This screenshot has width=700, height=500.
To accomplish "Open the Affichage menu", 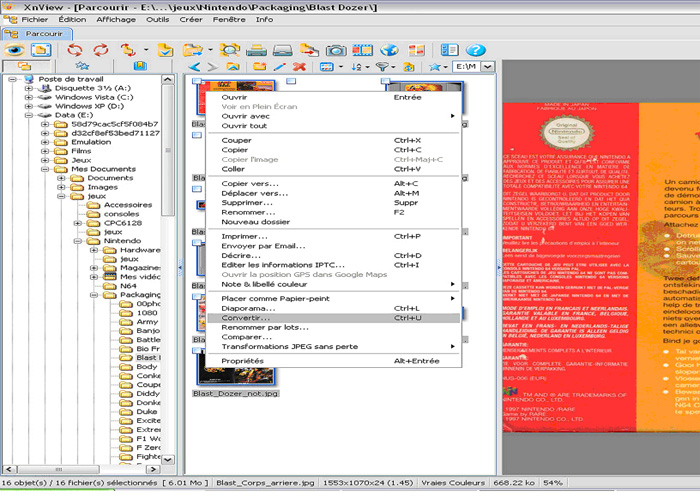I will click(116, 20).
